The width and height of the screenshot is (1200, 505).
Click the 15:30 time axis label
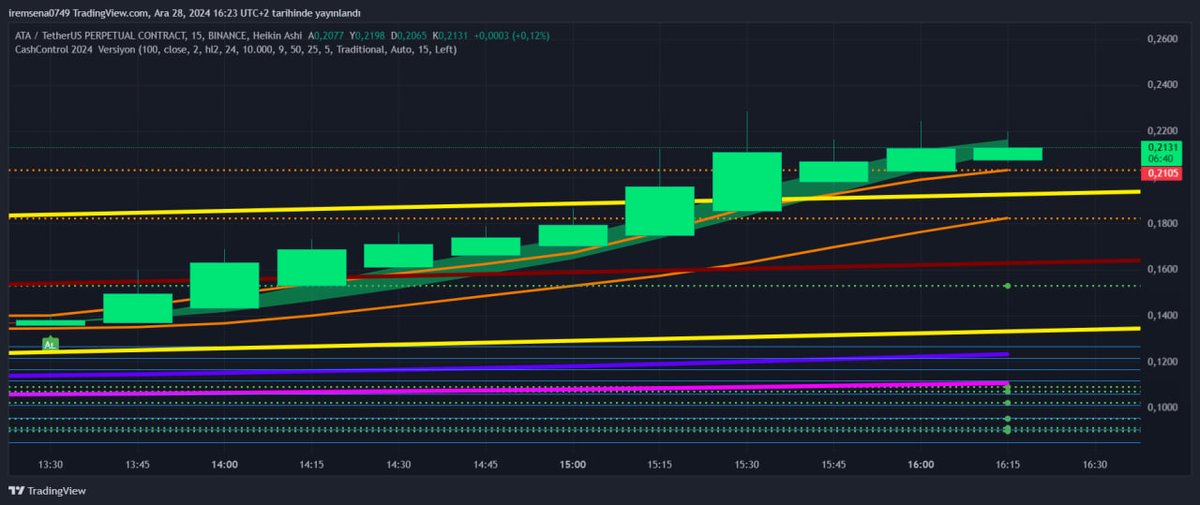747,465
